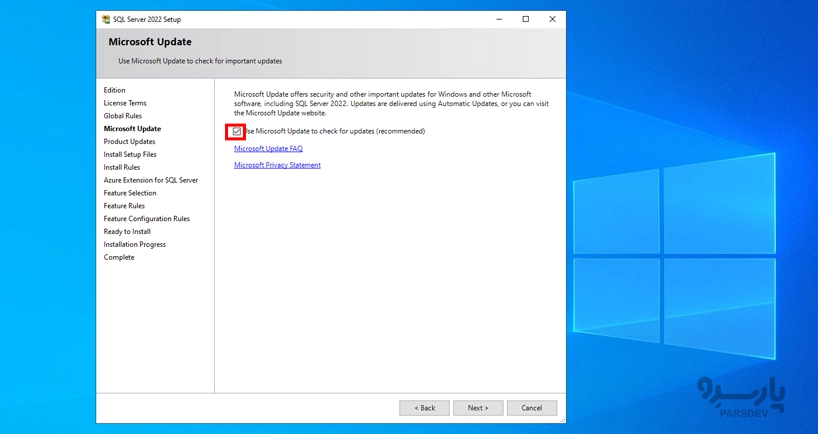818x434 pixels.
Task: Open the Microsoft Update FAQ link
Action: (268, 149)
